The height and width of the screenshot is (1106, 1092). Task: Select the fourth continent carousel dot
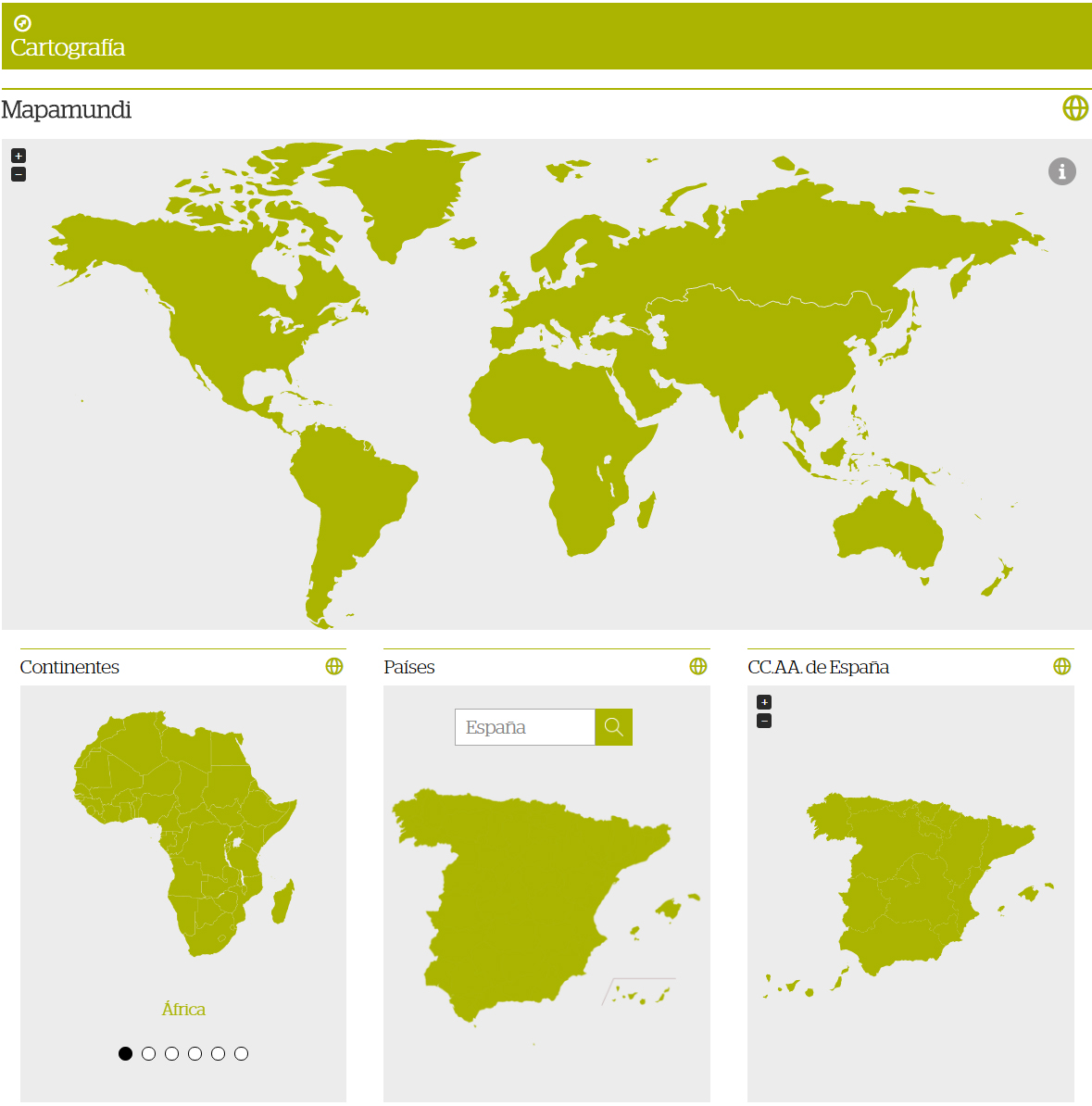click(195, 1053)
